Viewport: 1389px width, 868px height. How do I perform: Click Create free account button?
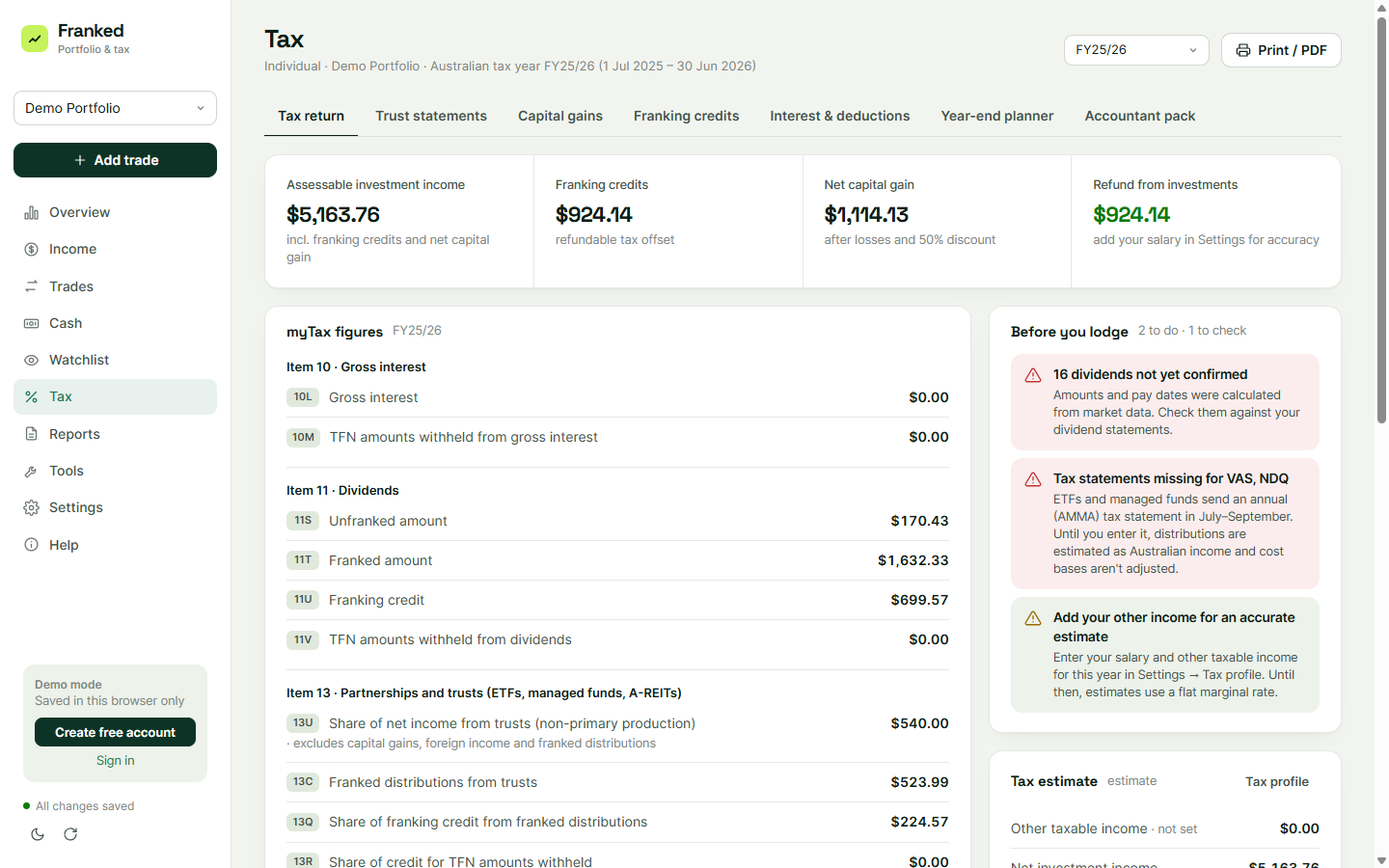tap(115, 732)
